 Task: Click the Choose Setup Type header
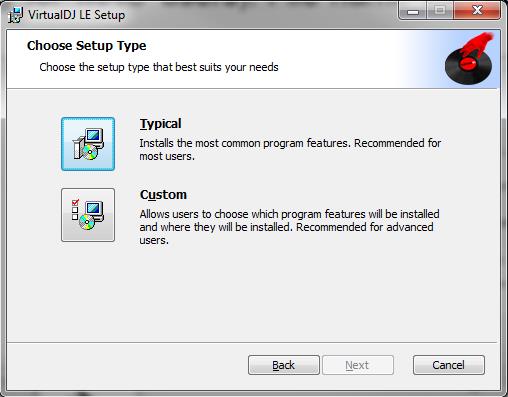87,46
